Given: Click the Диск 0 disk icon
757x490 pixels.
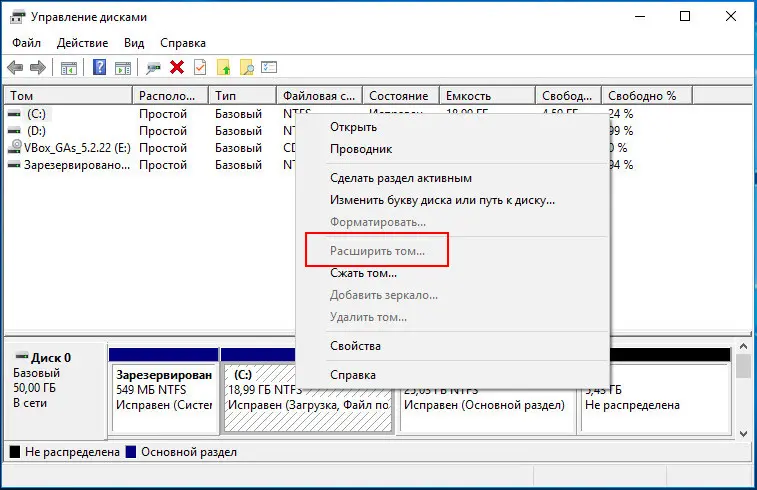Looking at the screenshot, I should (x=22, y=357).
